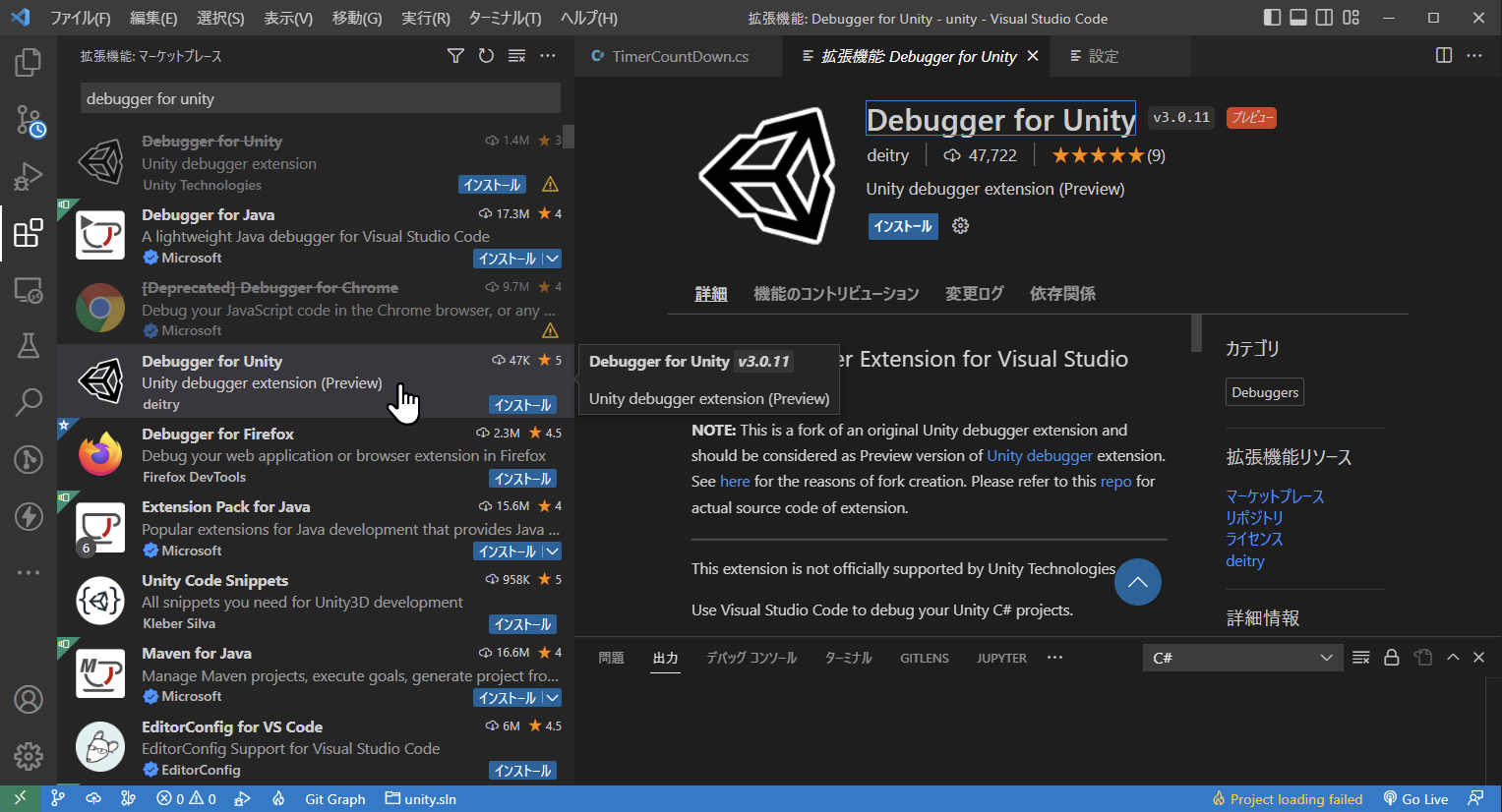Viewport: 1502px width, 812px height.
Task: Open the manage gear on Debugger for Unity page
Action: coord(959,225)
